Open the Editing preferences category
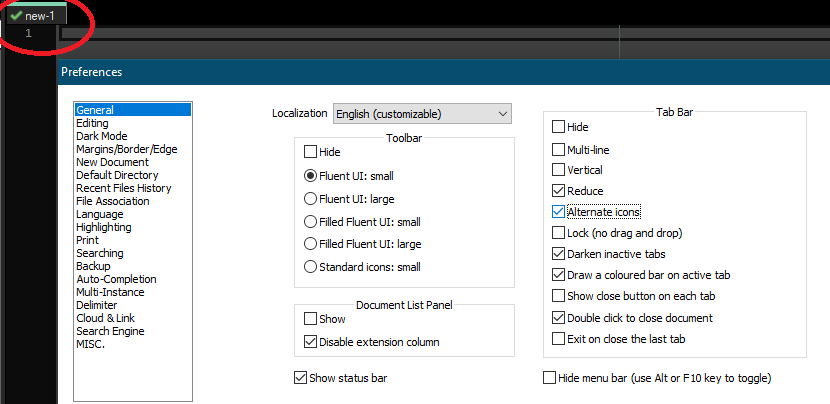 (92, 123)
